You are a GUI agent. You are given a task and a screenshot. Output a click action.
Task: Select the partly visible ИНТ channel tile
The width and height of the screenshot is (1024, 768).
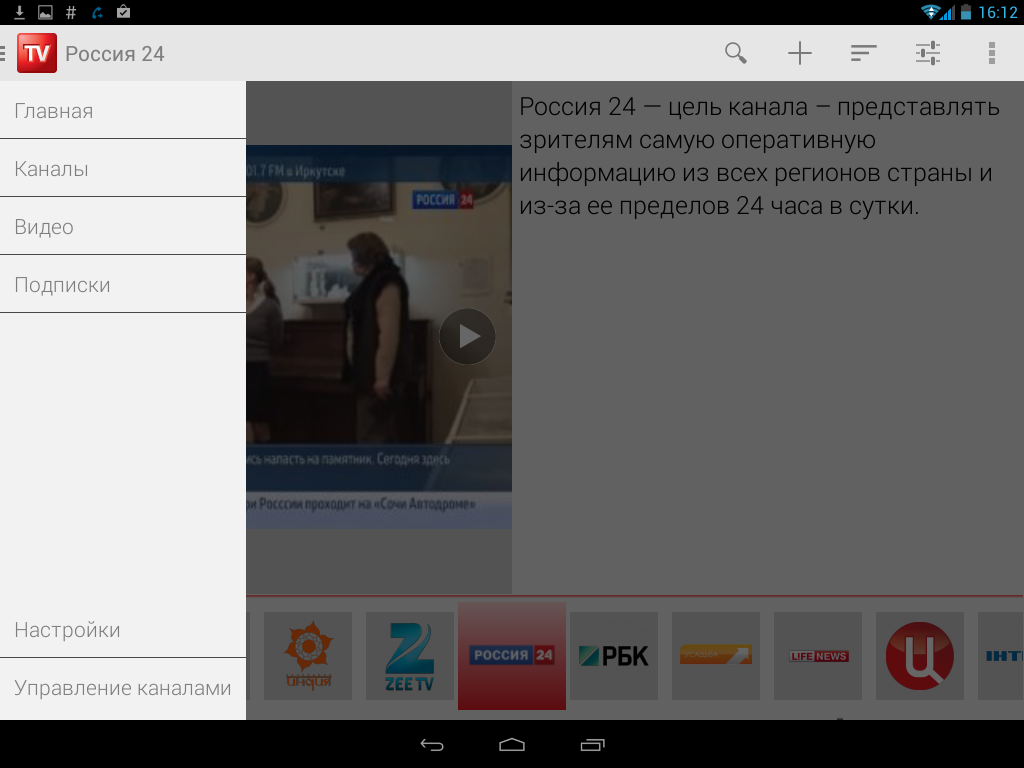pos(1000,656)
